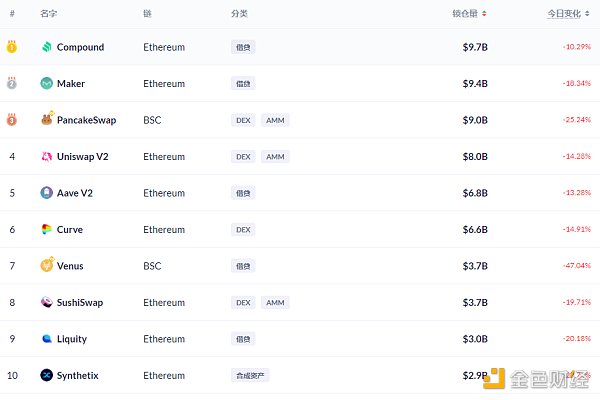Click the Curve rainbow logo icon
Screen dimensions: 600x400
coord(47,230)
